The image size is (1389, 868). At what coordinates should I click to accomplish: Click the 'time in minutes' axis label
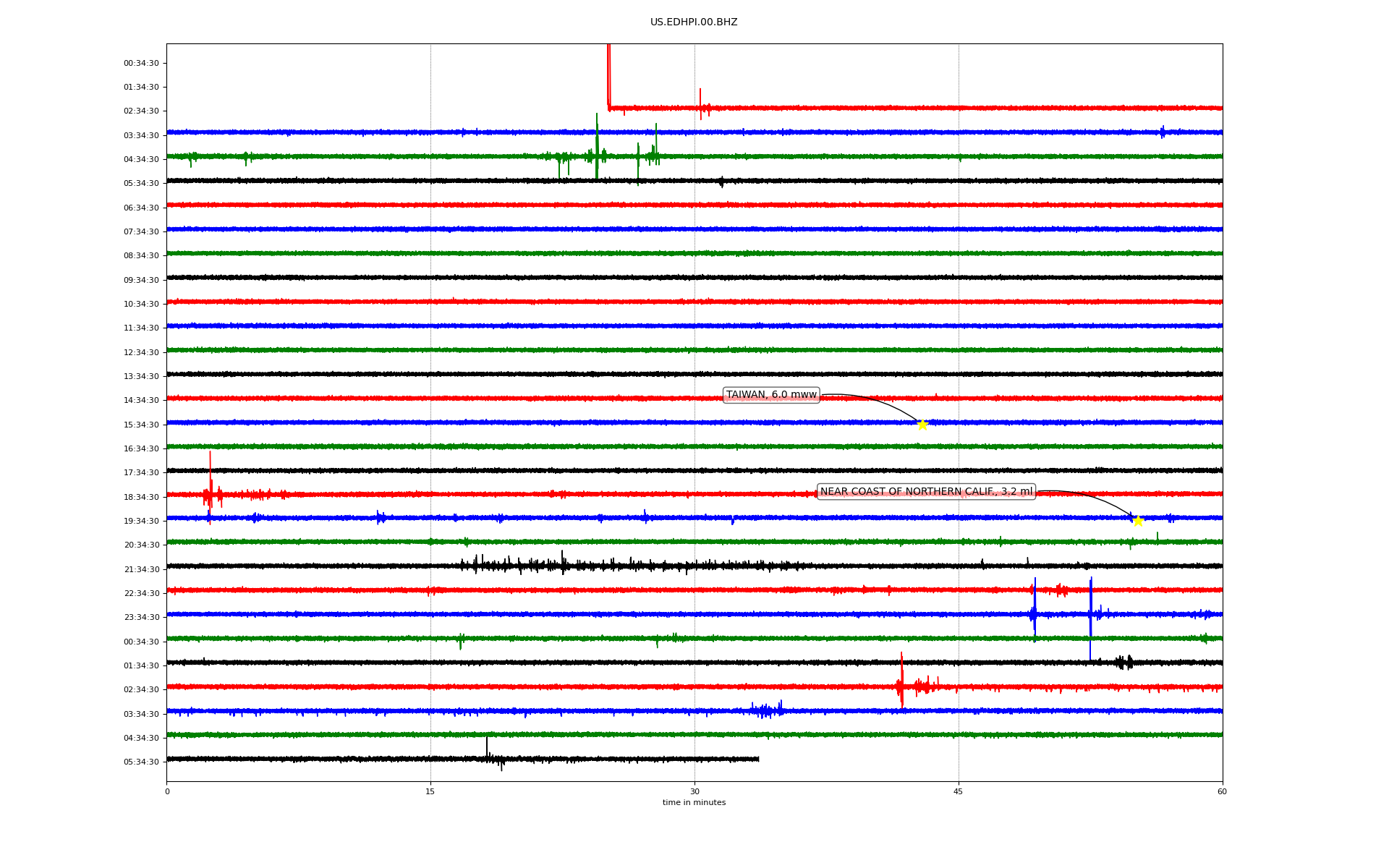click(x=694, y=802)
